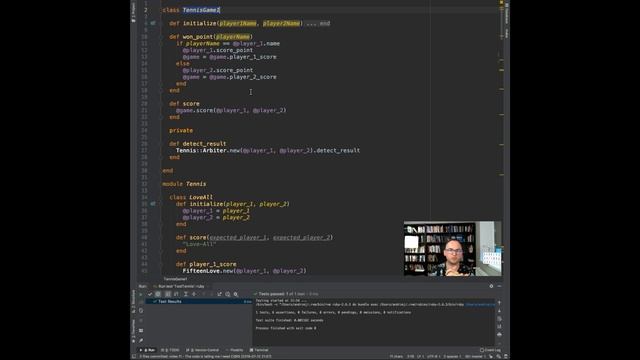Open test runner settings gear
The height and width of the screenshot is (360, 640).
(x=236, y=294)
